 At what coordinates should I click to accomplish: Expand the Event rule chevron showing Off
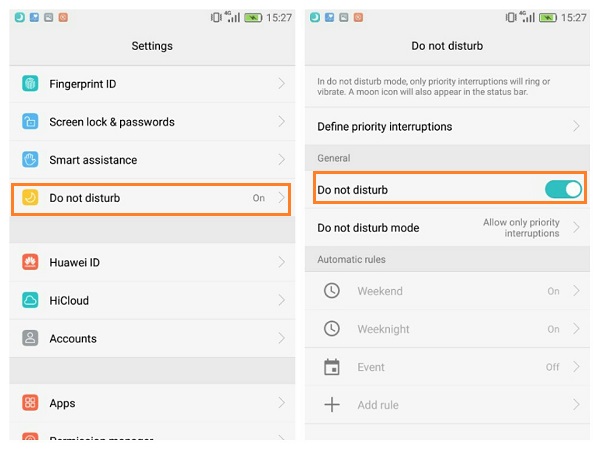(x=577, y=367)
